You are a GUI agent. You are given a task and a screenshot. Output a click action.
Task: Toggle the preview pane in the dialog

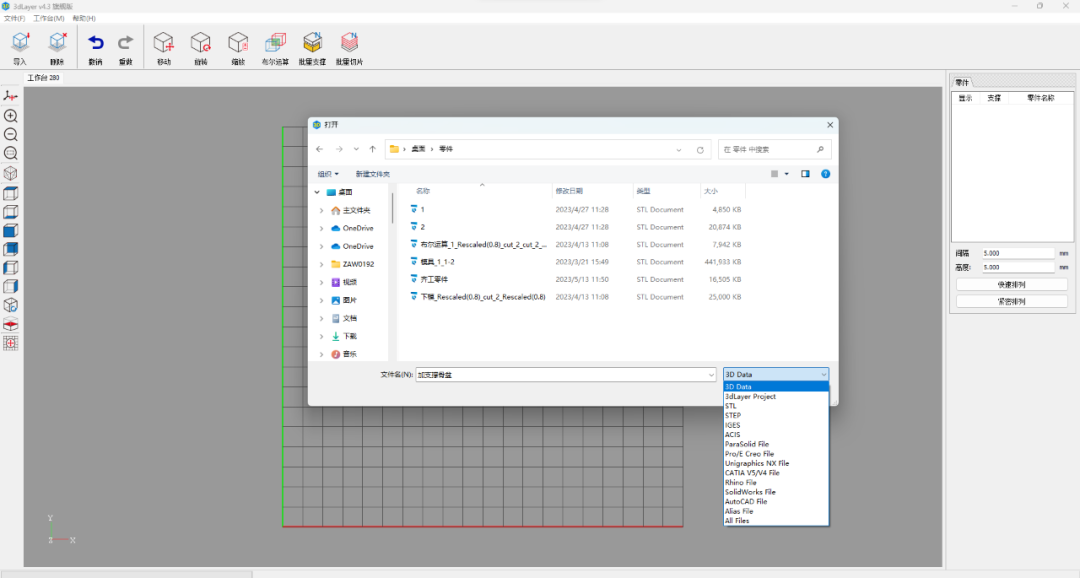click(805, 174)
